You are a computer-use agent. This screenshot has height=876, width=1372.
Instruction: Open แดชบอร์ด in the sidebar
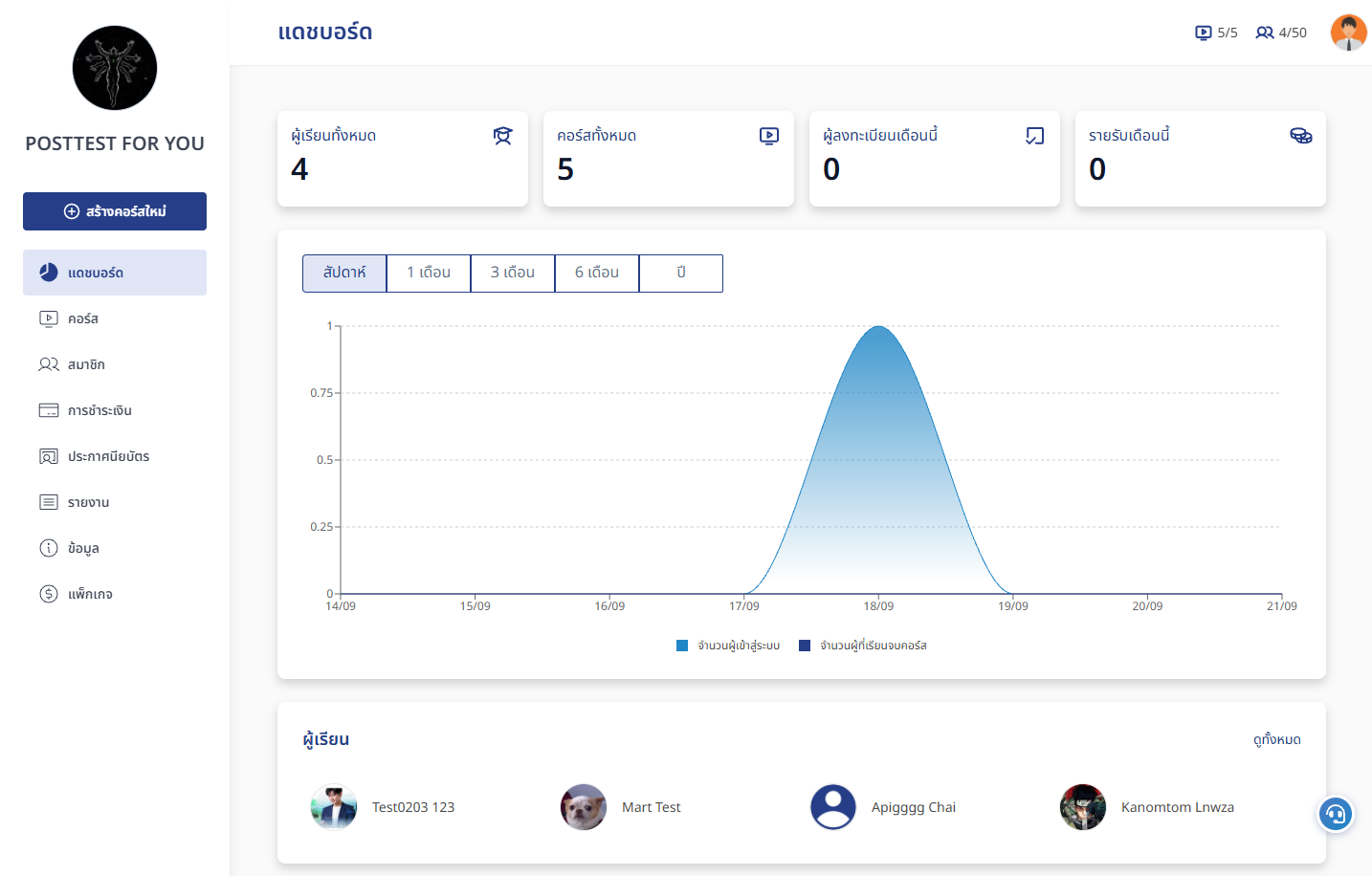pos(115,273)
